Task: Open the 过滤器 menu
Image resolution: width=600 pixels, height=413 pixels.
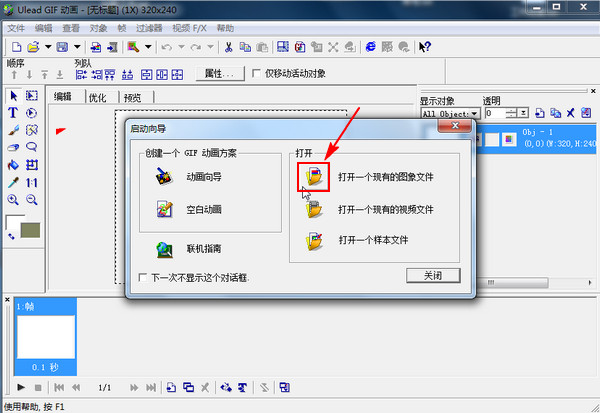Action: 149,28
